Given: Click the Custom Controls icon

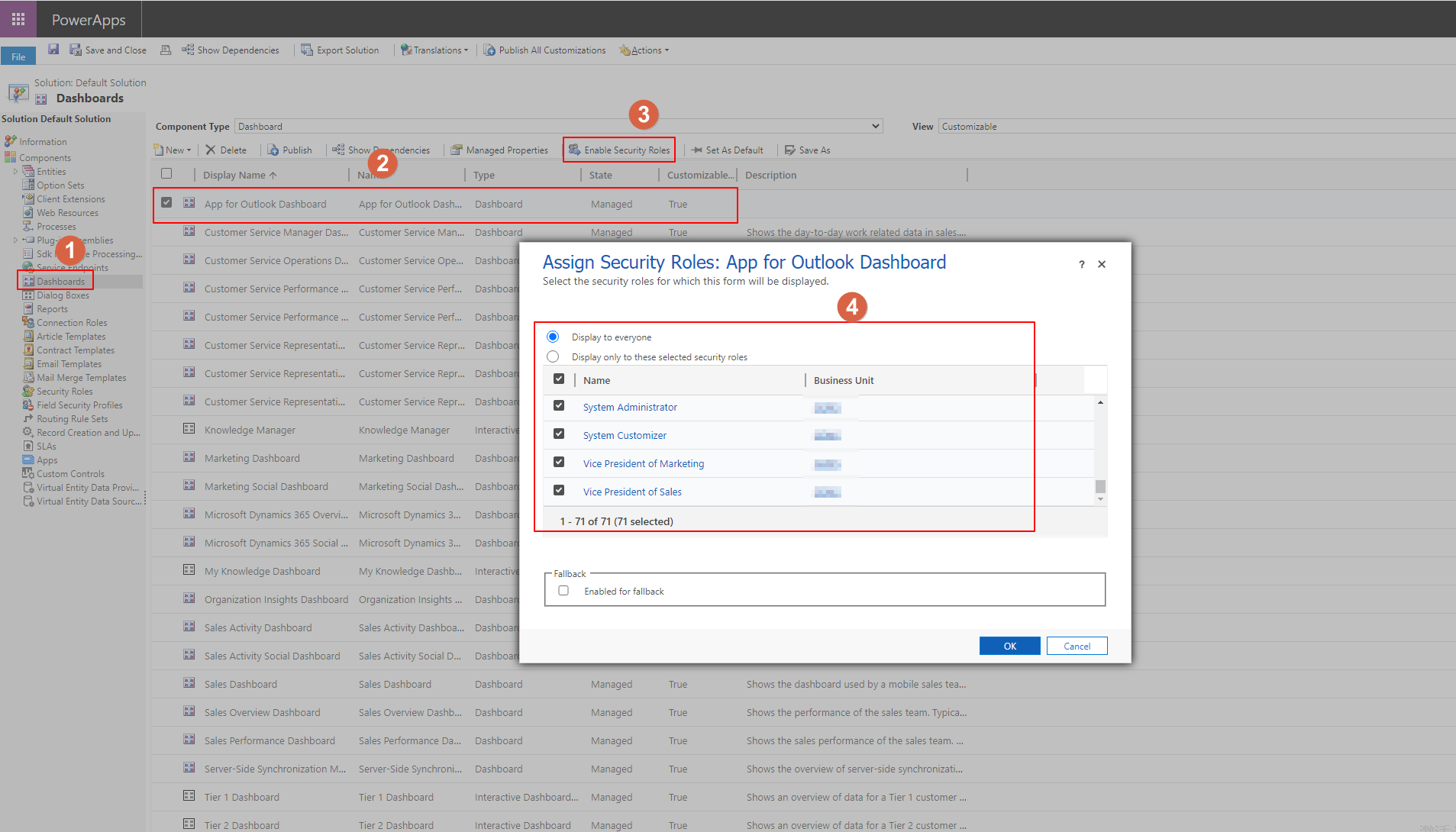Looking at the screenshot, I should (28, 473).
